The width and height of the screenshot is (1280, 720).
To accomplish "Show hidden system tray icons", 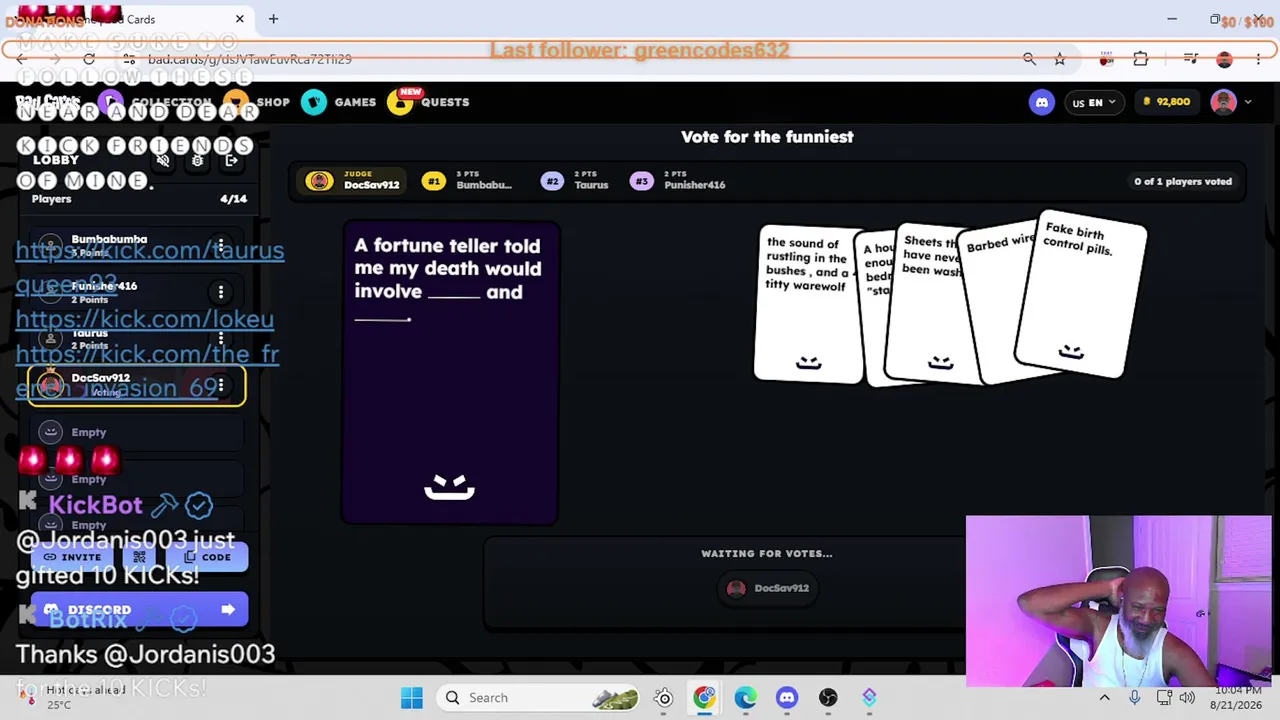I will point(1104,697).
